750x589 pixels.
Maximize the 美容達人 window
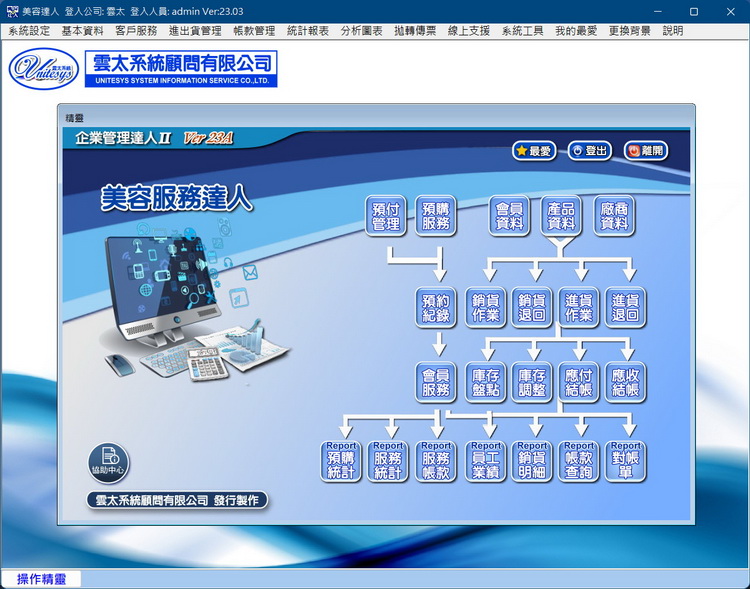point(694,11)
